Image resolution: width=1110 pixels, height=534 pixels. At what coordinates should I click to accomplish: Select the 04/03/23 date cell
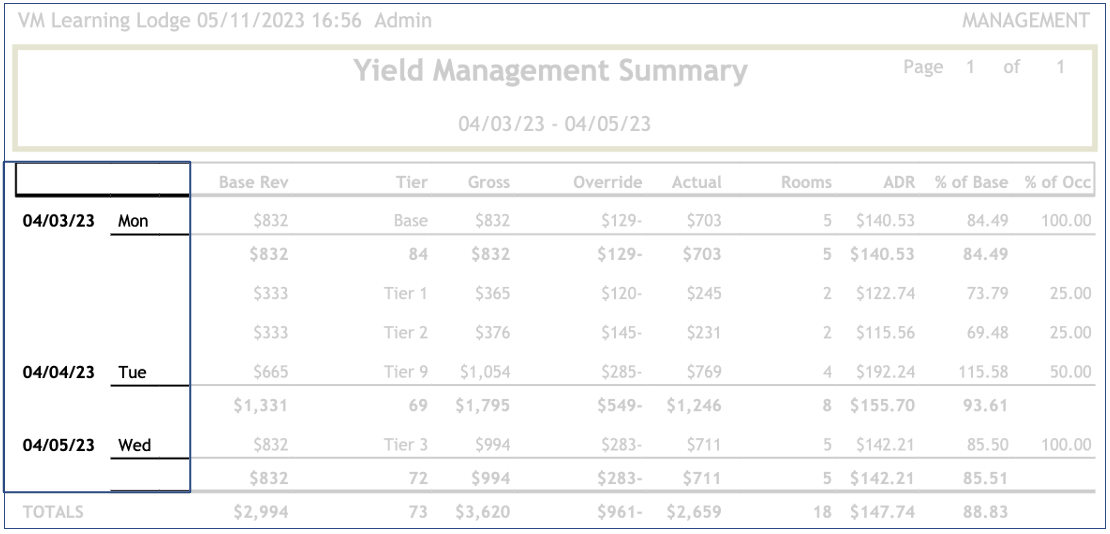[x=58, y=221]
